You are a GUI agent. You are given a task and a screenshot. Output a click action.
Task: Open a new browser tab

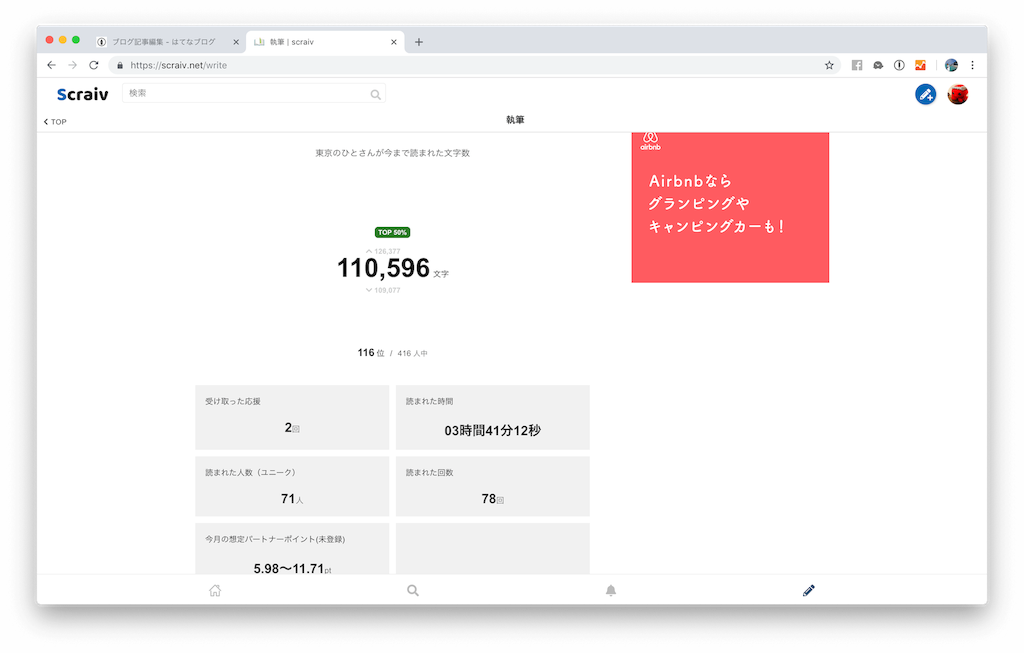[419, 42]
